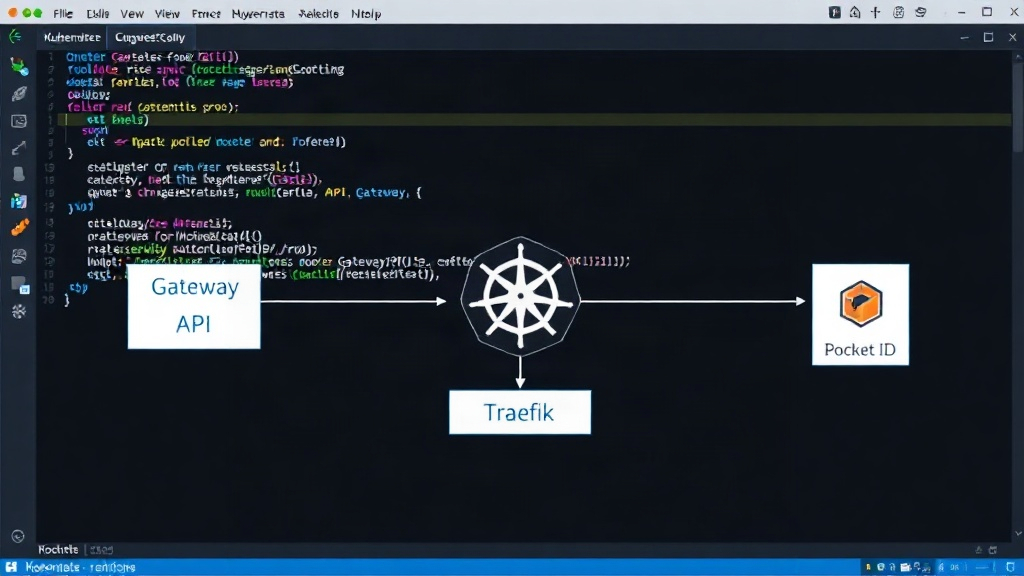1024x576 pixels.
Task: Open the second menu, next to File
Action: (98, 13)
